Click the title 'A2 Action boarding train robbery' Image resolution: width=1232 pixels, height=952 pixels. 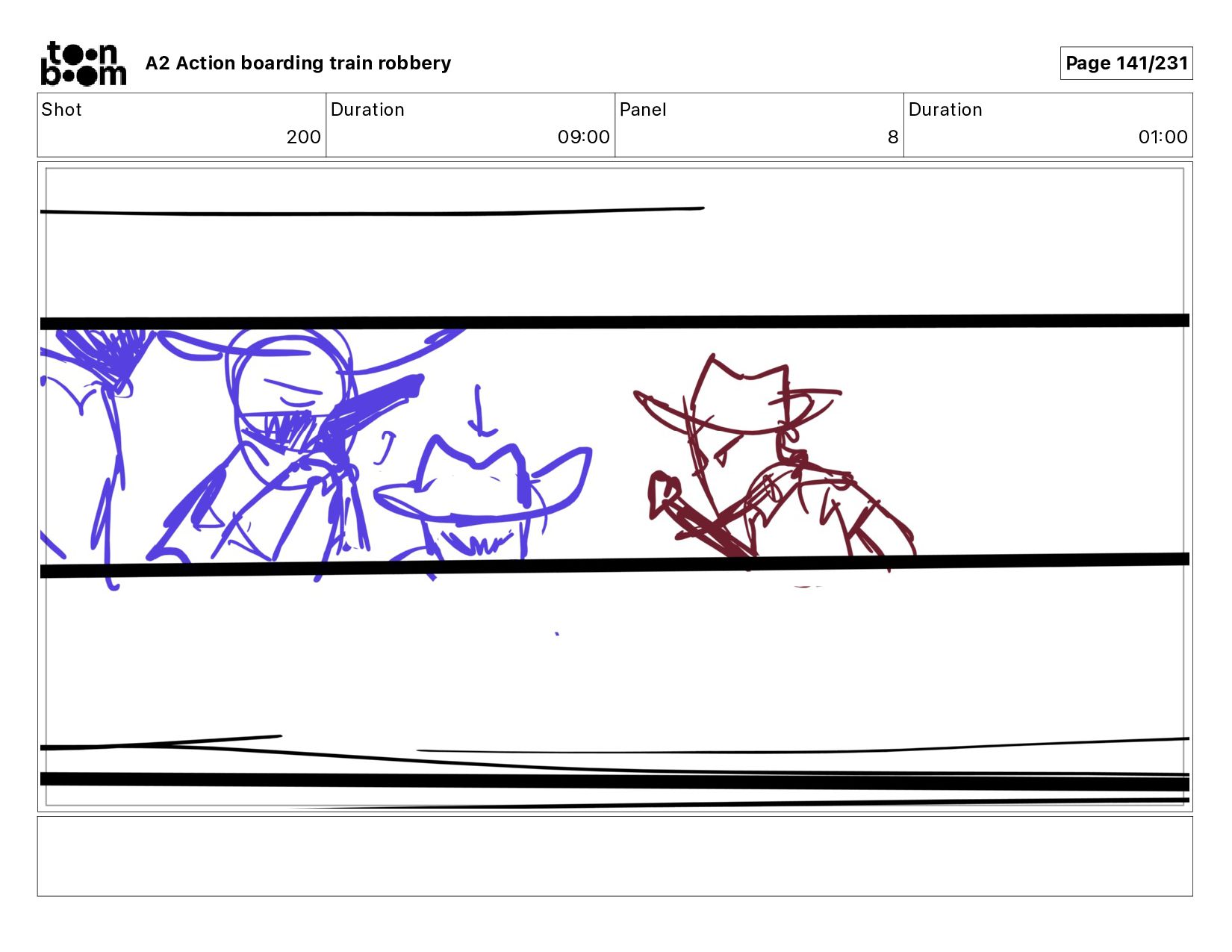(298, 63)
